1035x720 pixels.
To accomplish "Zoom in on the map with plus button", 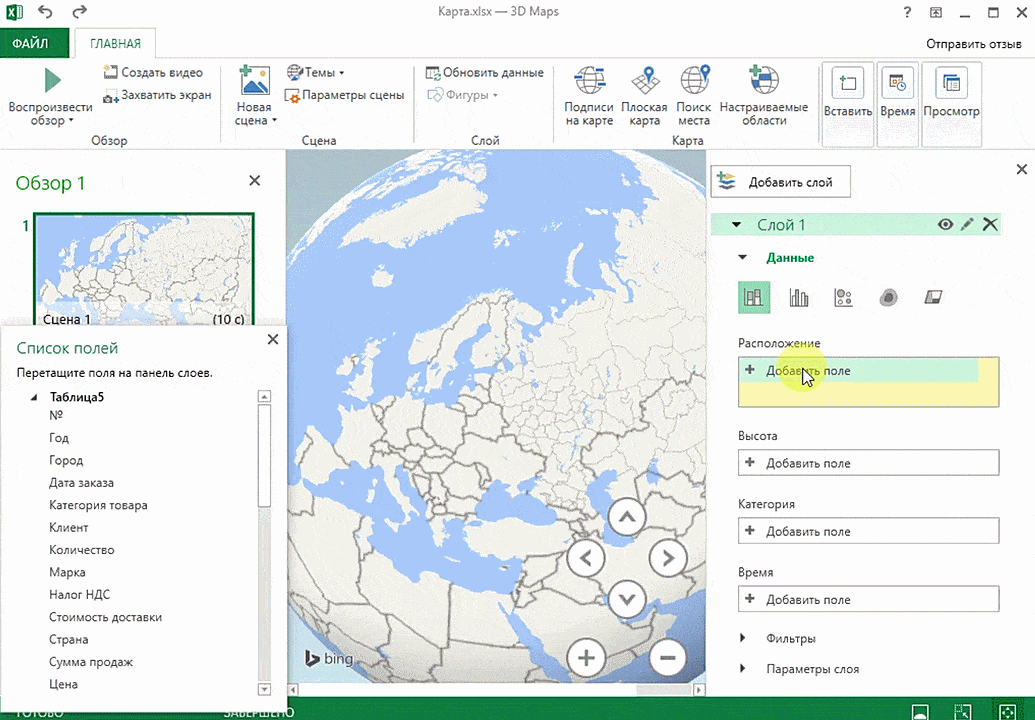I will (x=587, y=657).
